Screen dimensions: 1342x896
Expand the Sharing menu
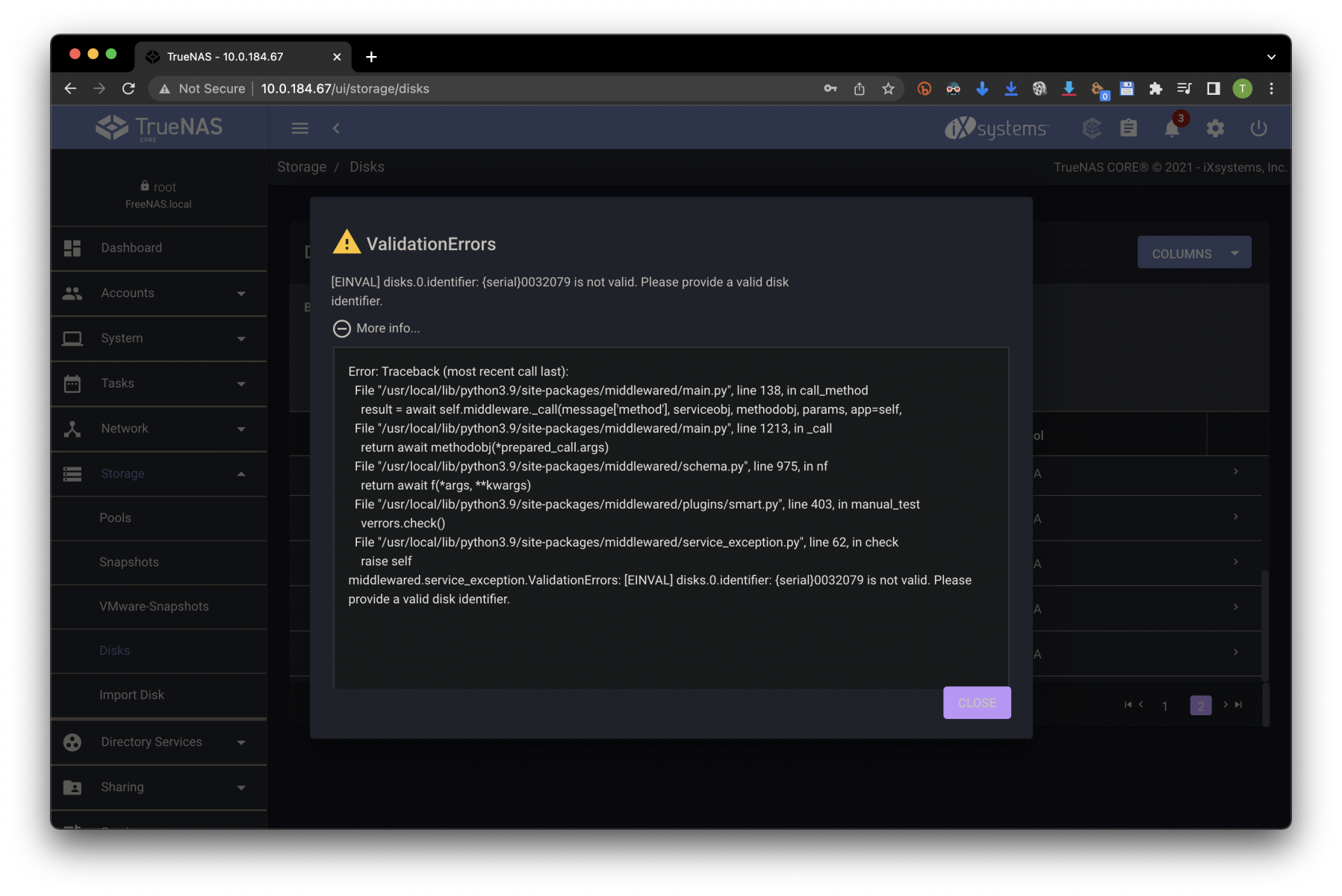[x=158, y=788]
